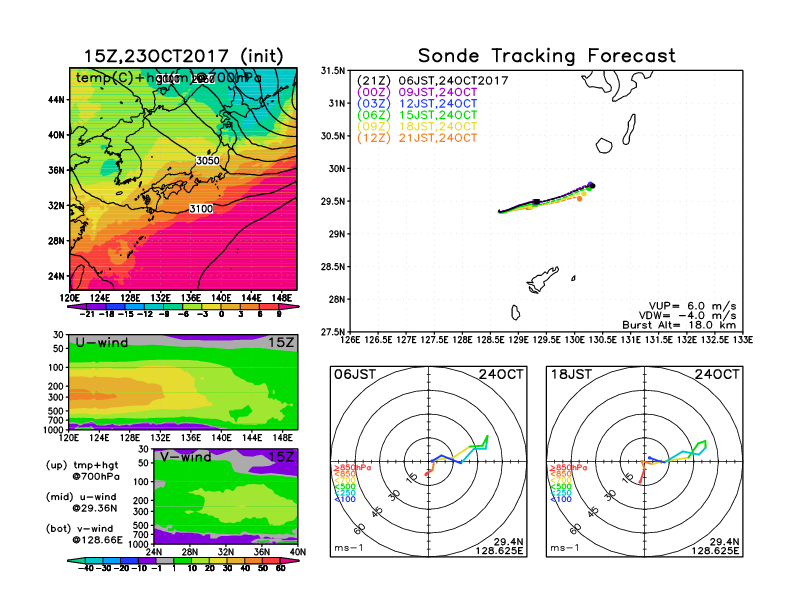Click the '18JST' hodograph title

tap(571, 374)
